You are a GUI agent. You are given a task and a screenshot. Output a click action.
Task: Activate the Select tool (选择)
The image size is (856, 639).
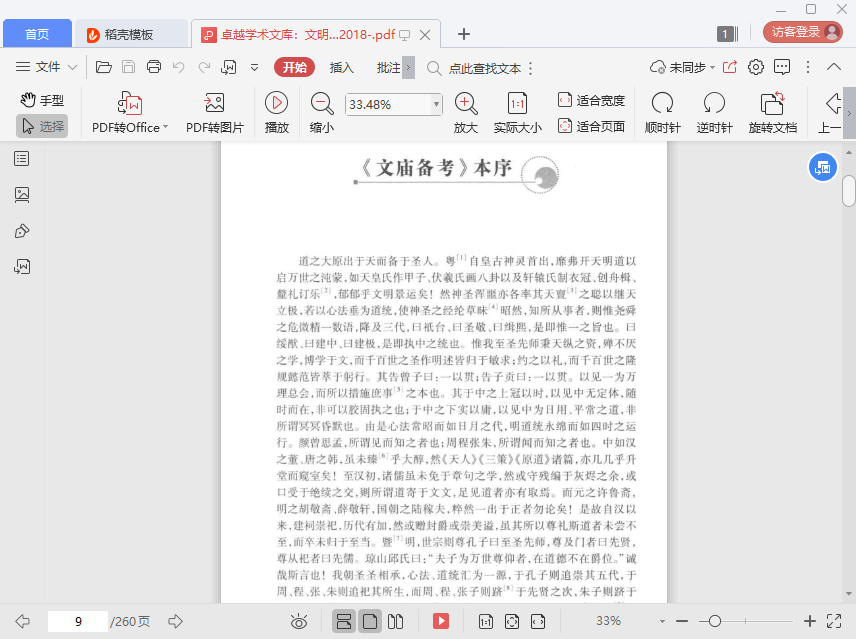point(42,126)
